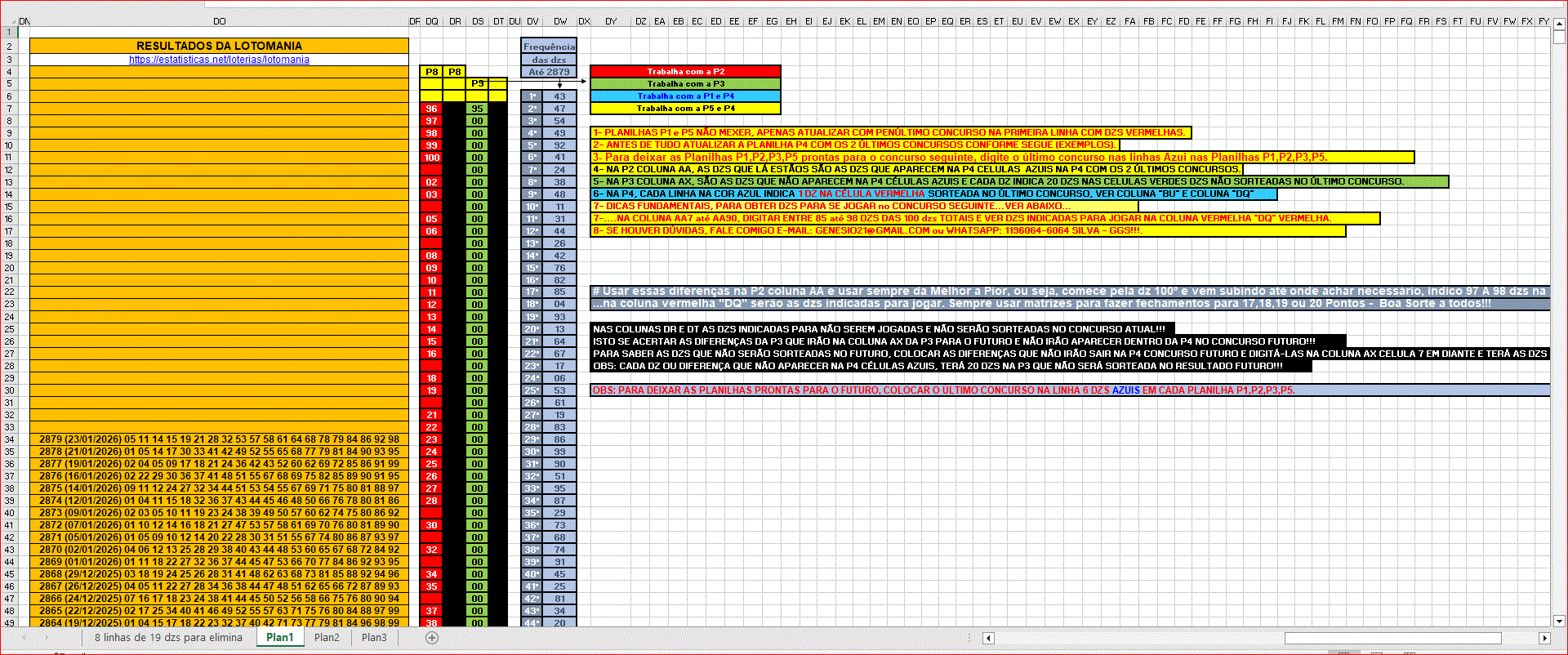Screen dimensions: 1568x655
Task: Open the Plan3 sheet tab
Action: [374, 638]
